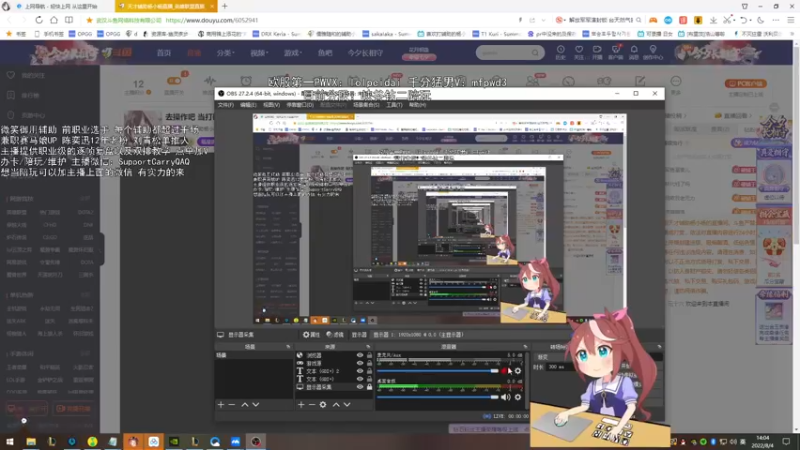The height and width of the screenshot is (450, 800).
Task: Toggle visibility eye of second source row in OBS
Action: pos(360,363)
